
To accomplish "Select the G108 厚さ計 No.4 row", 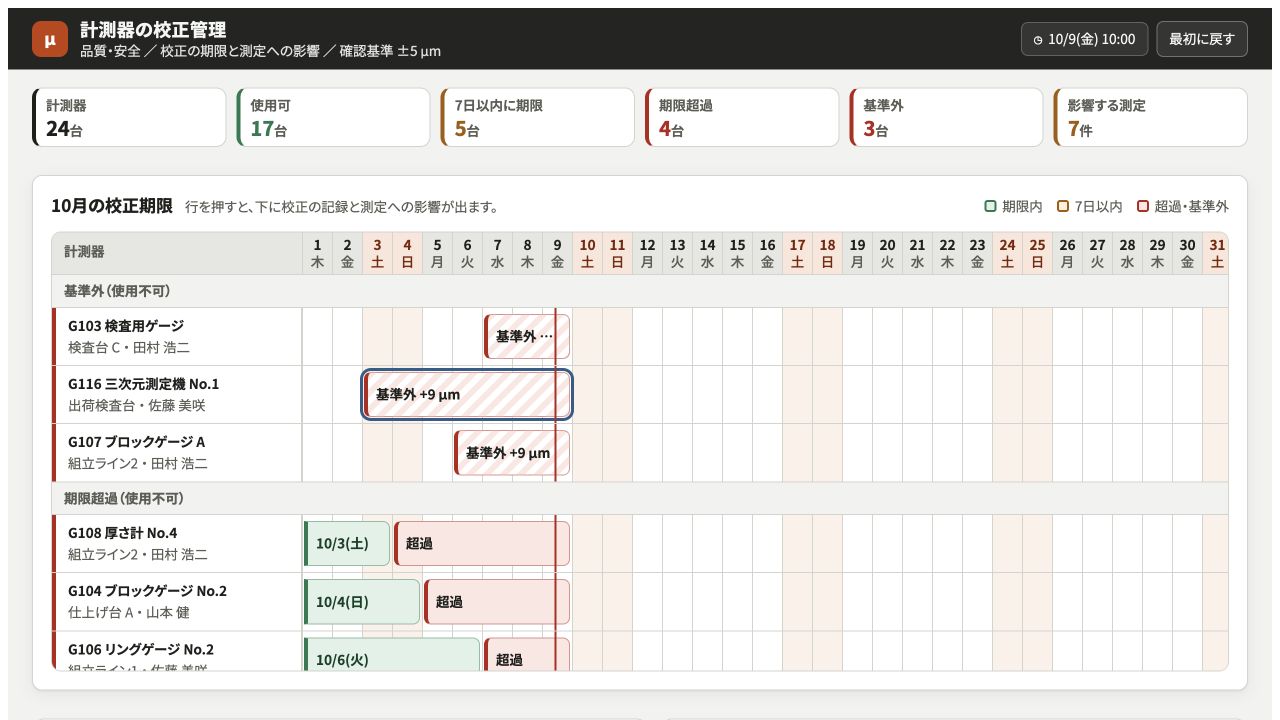I will 640,544.
